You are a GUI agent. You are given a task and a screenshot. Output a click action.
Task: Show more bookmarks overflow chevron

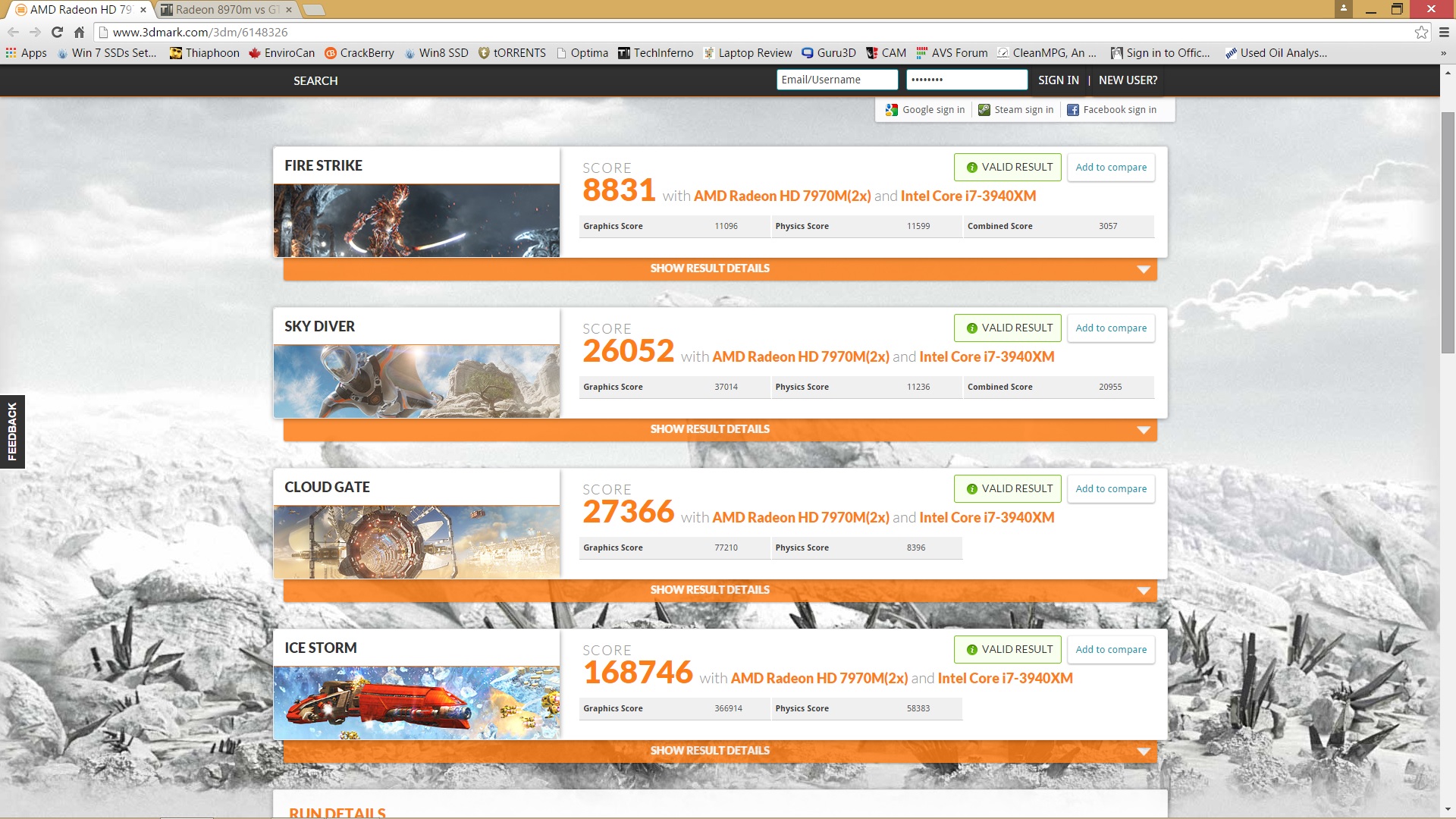click(1443, 53)
